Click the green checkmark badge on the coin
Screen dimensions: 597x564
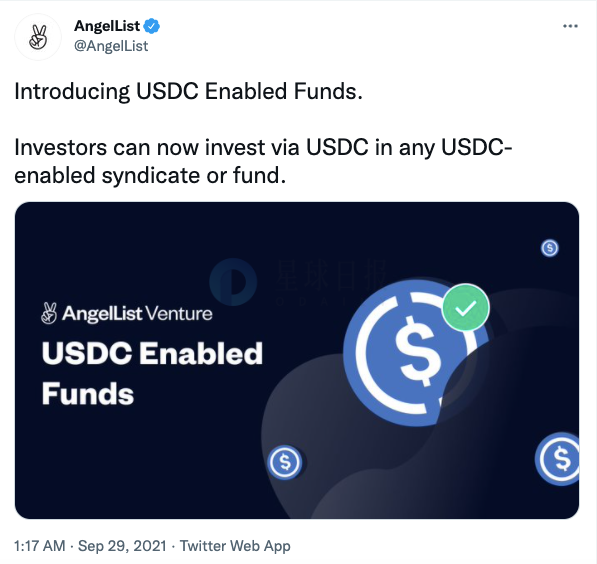pyautogui.click(x=465, y=307)
